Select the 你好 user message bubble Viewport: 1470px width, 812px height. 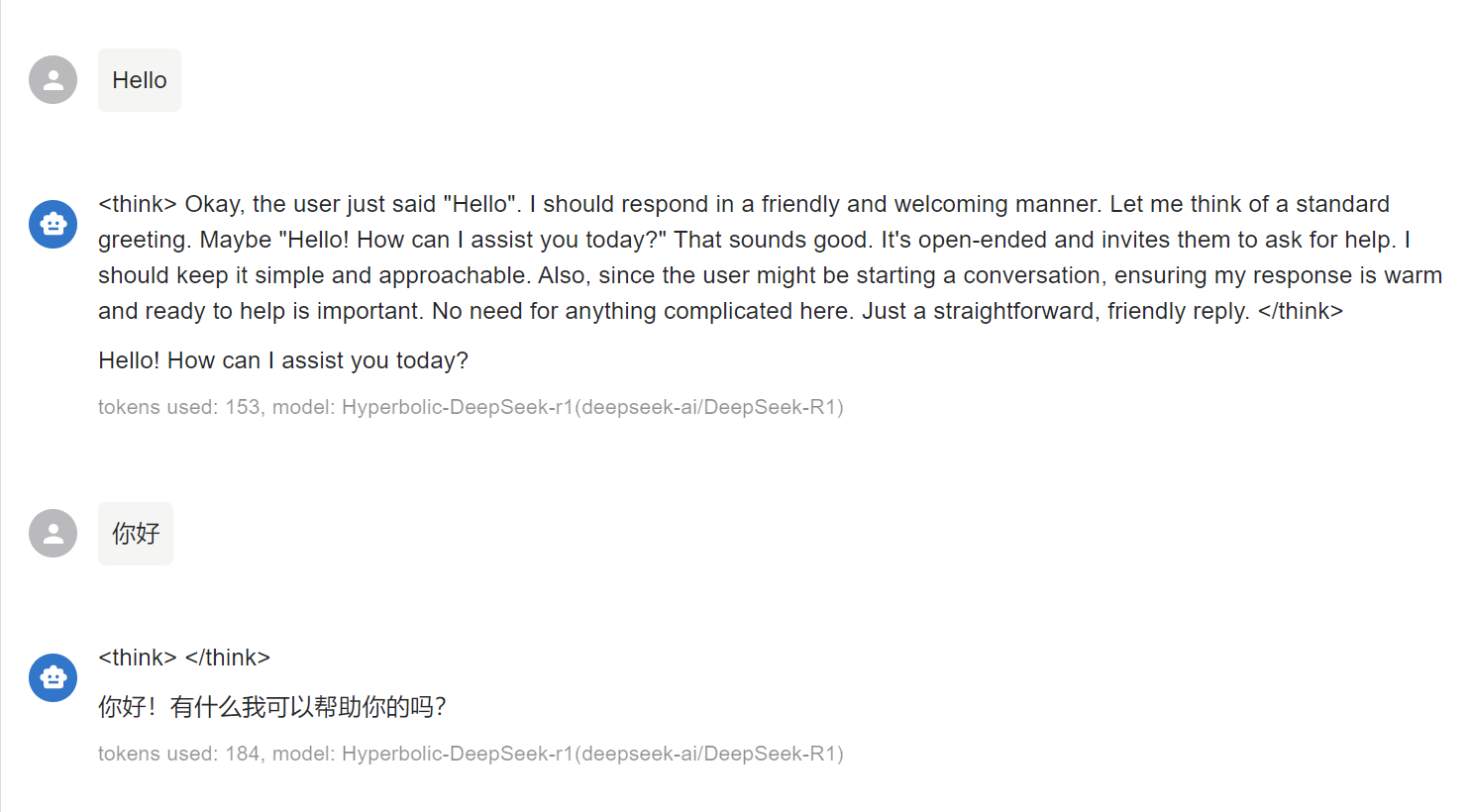tap(136, 534)
